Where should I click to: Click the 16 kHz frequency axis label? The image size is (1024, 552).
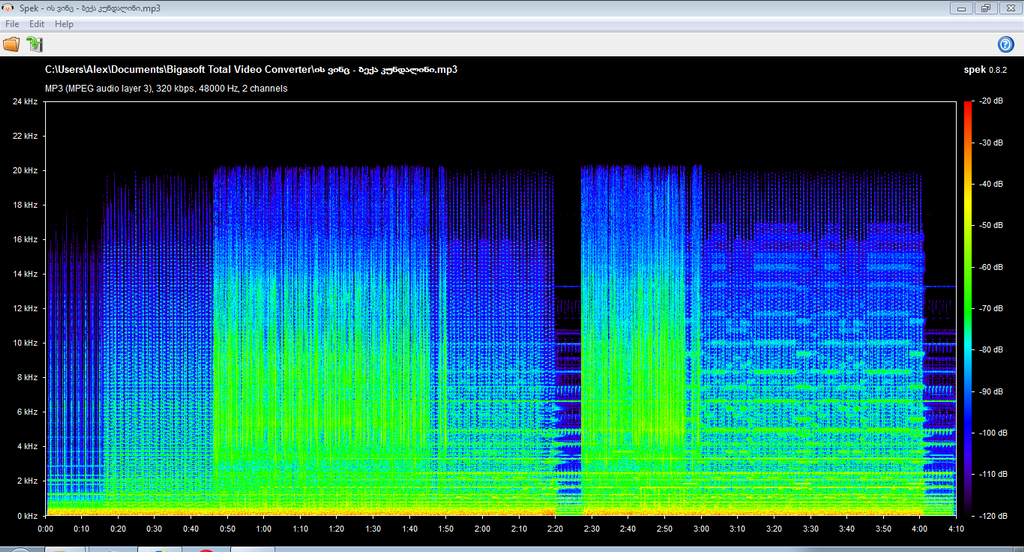pyautogui.click(x=25, y=239)
